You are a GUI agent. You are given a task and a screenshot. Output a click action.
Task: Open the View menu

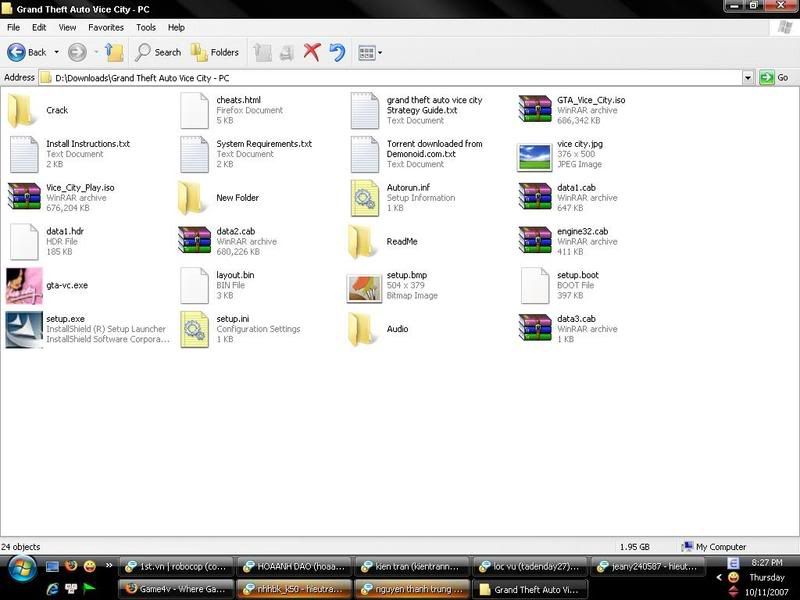point(67,28)
